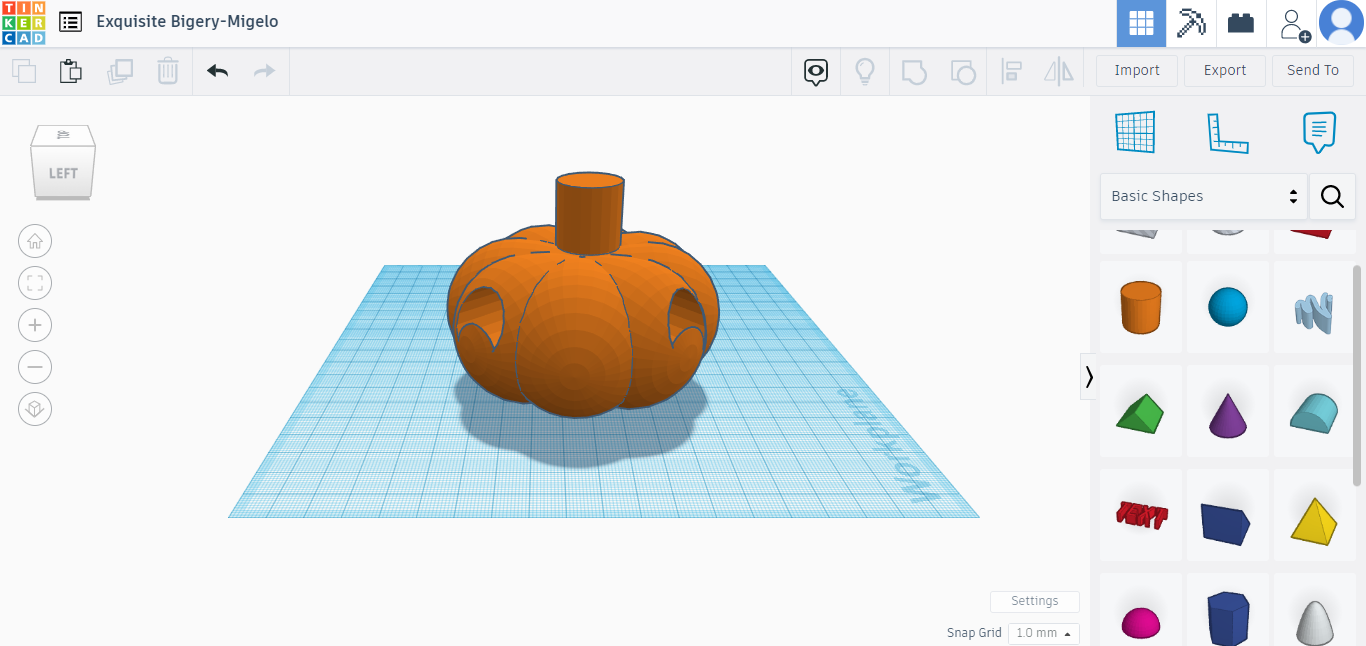Toggle perspective/orthographic view cube icon
Image resolution: width=1366 pixels, height=646 pixels.
click(35, 409)
